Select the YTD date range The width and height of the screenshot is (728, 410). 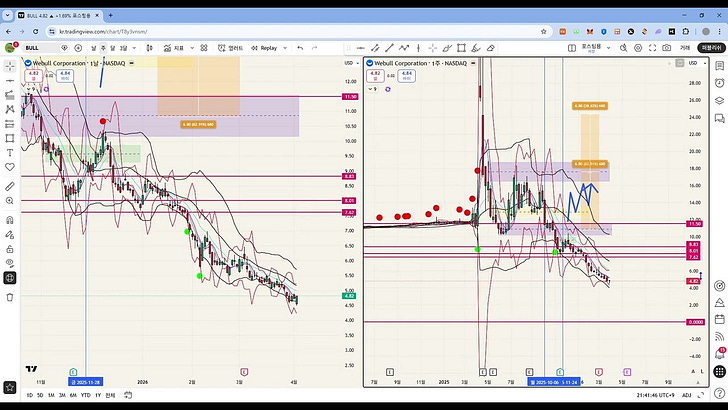(x=85, y=395)
